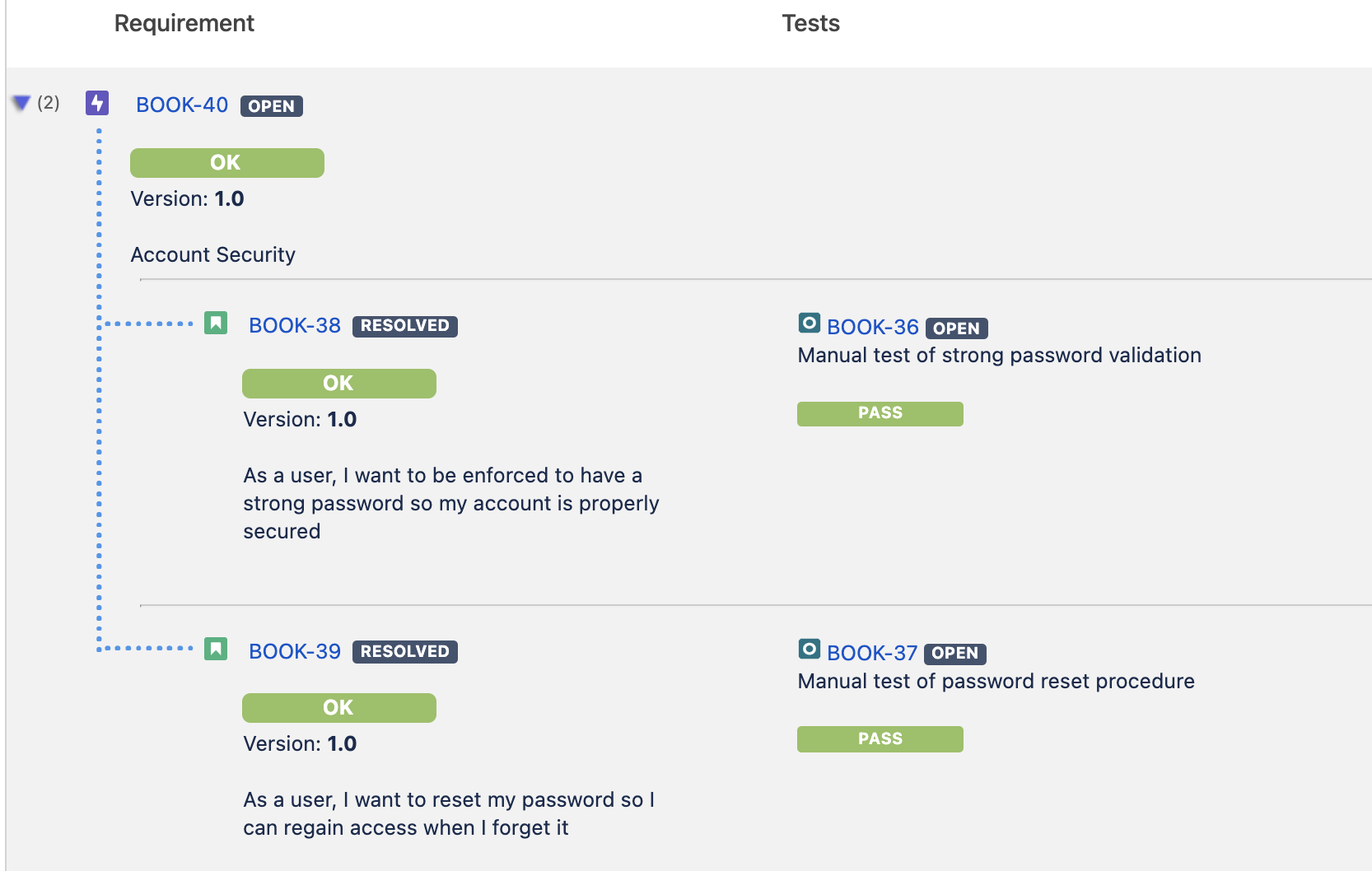Click the green story icon for BOOK-39

click(x=216, y=649)
